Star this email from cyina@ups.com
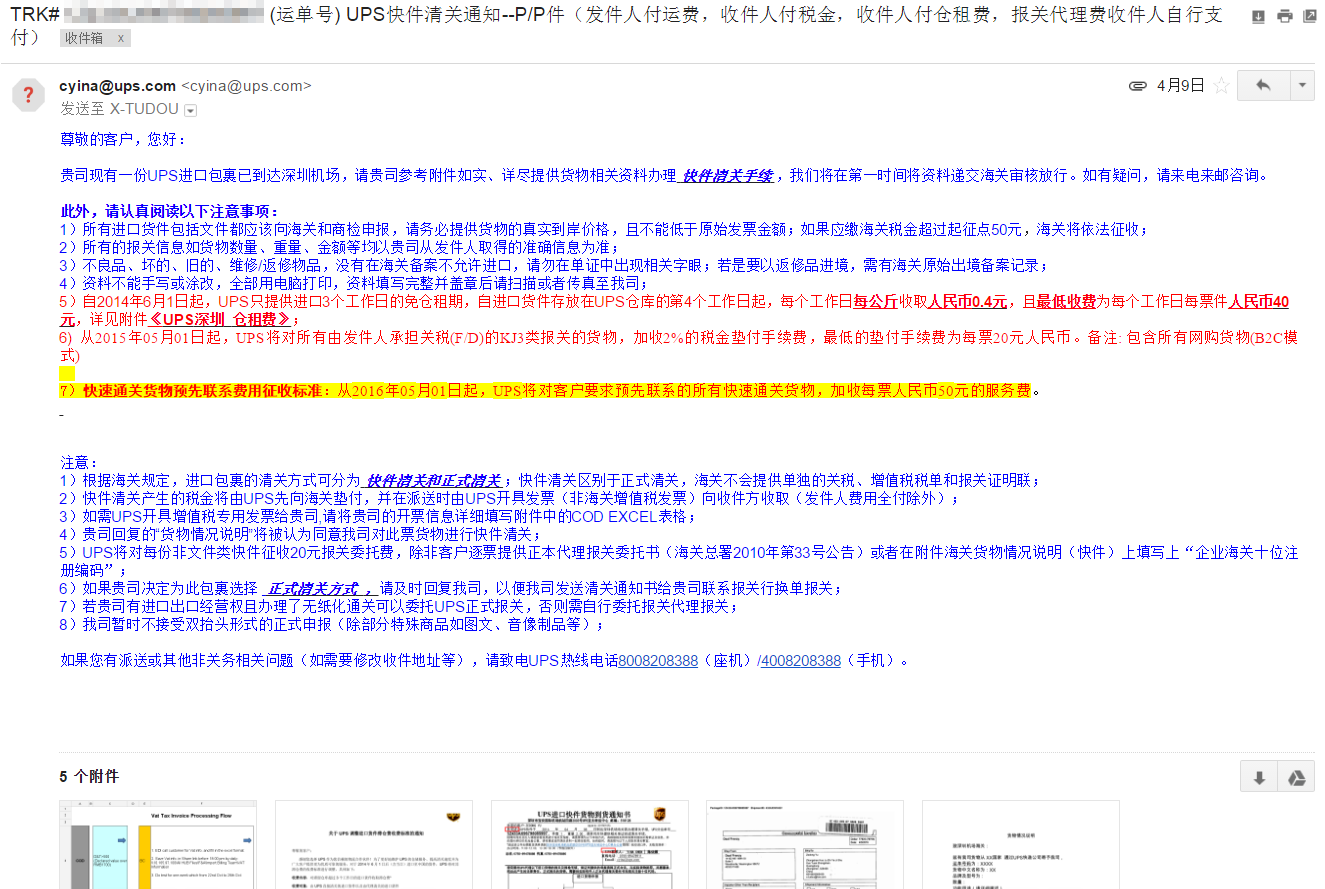The width and height of the screenshot is (1325, 889). tap(1220, 86)
